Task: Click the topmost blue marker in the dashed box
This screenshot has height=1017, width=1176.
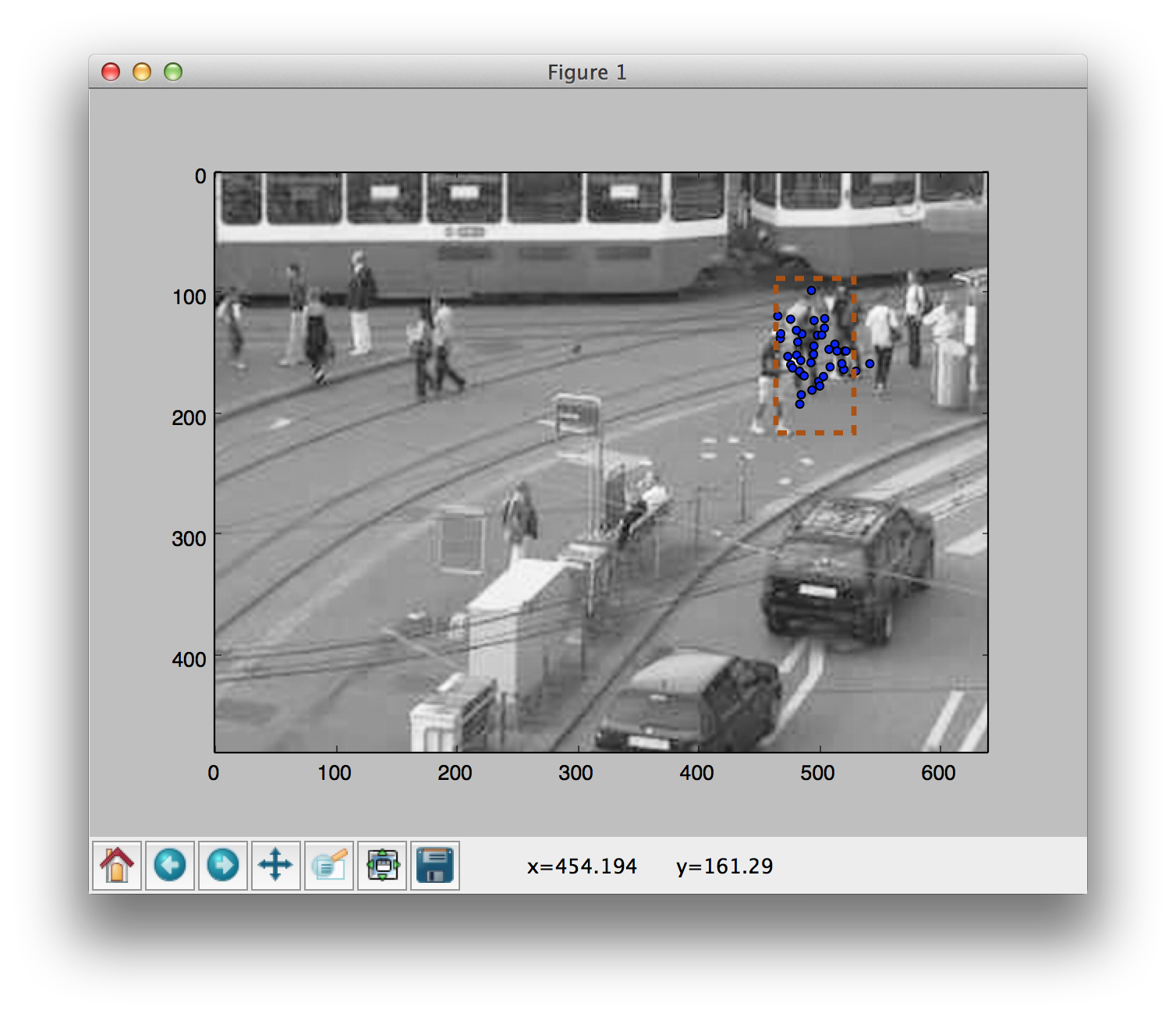Action: point(811,290)
